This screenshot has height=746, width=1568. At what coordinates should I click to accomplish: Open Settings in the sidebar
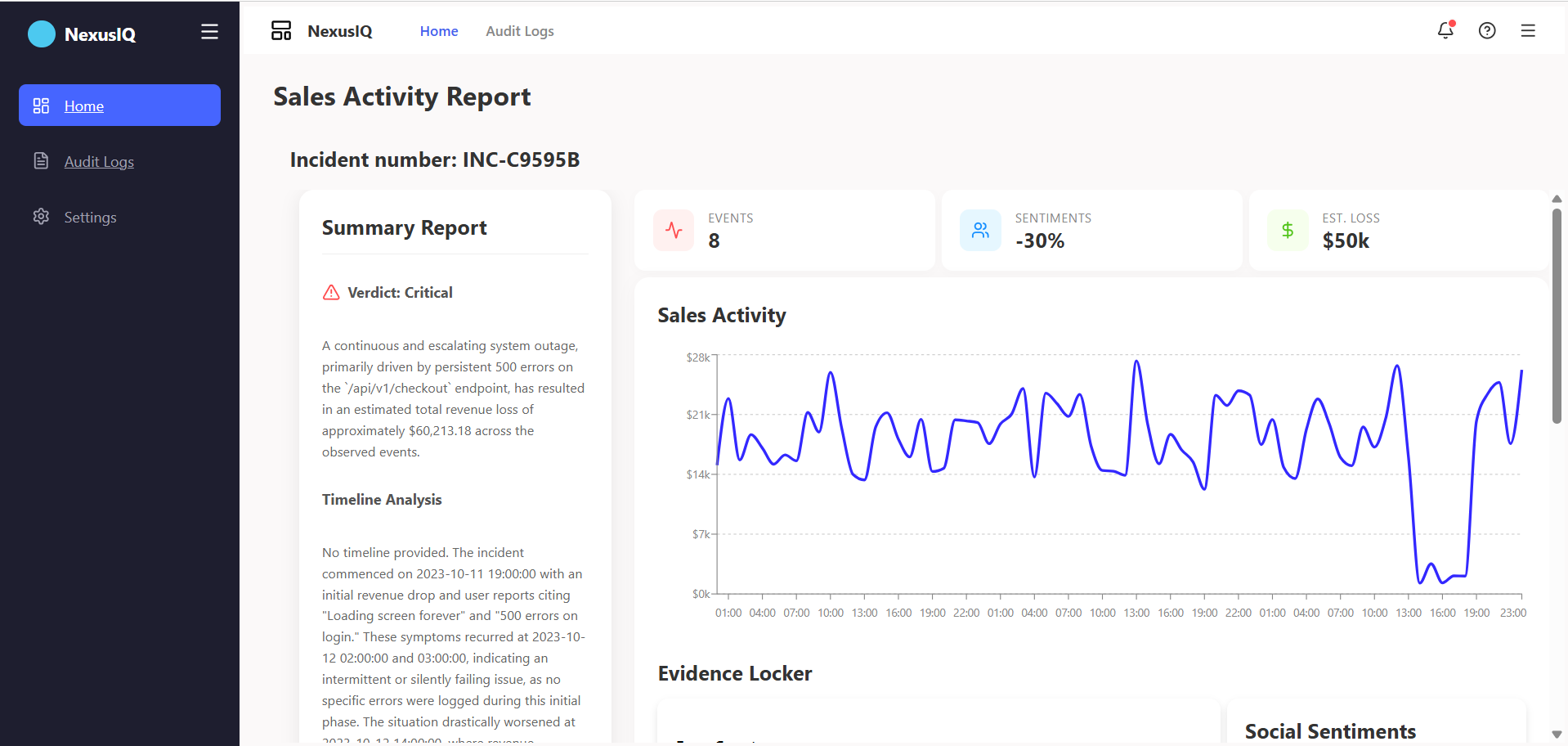(119, 216)
